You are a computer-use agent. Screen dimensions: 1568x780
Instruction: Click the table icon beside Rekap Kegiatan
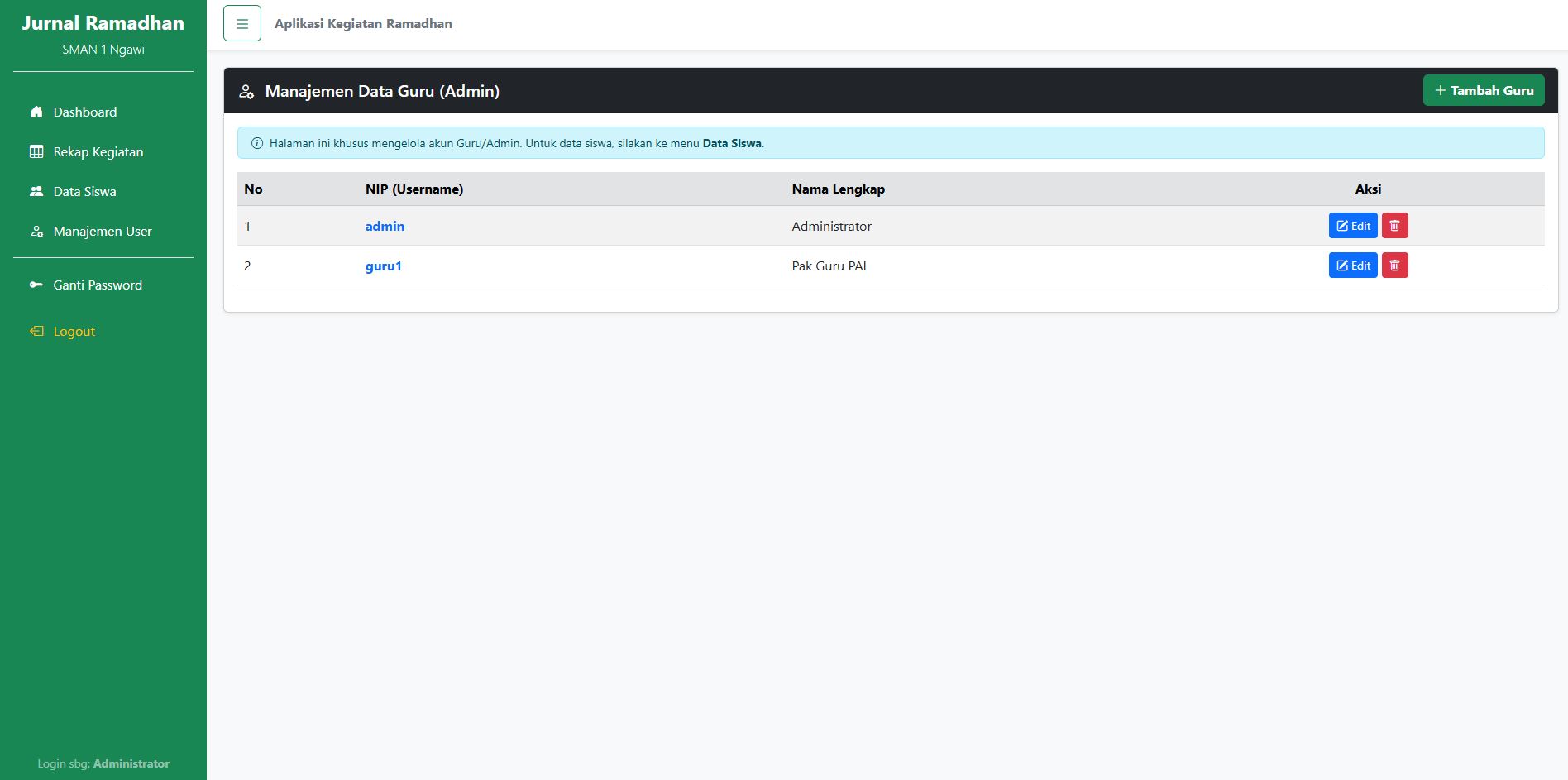point(36,152)
